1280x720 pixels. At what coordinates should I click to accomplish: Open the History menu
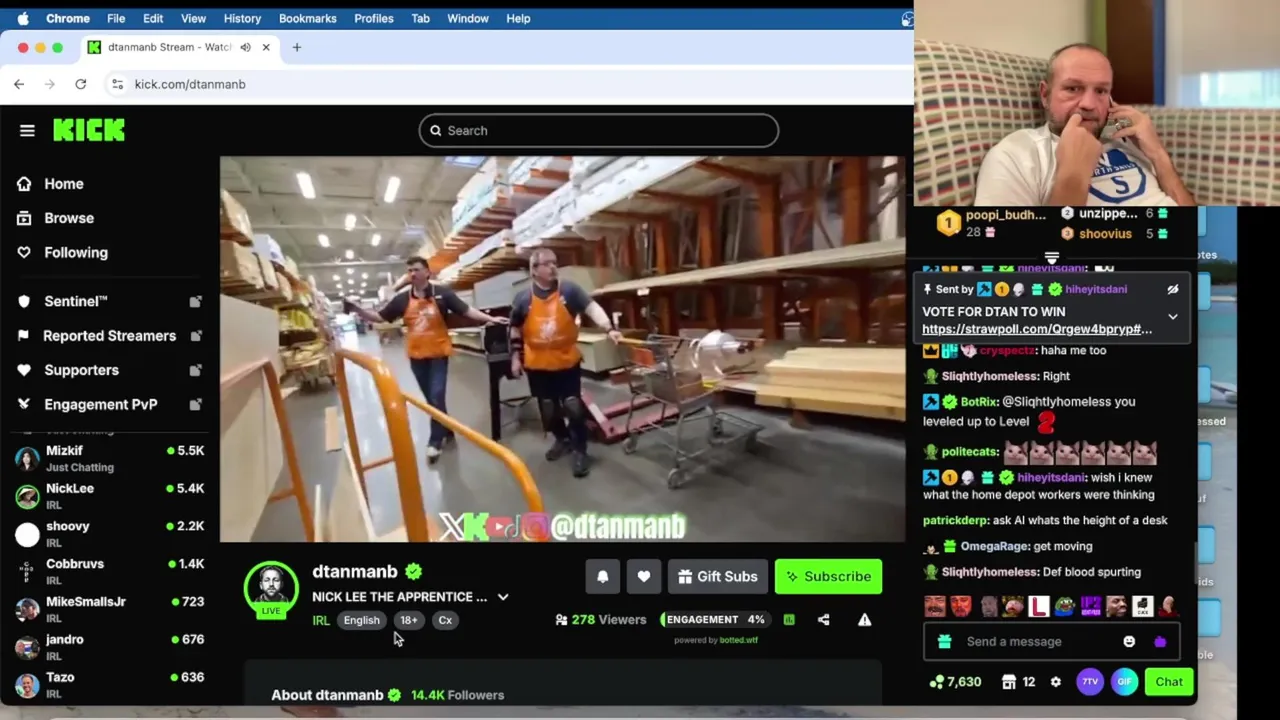(242, 18)
